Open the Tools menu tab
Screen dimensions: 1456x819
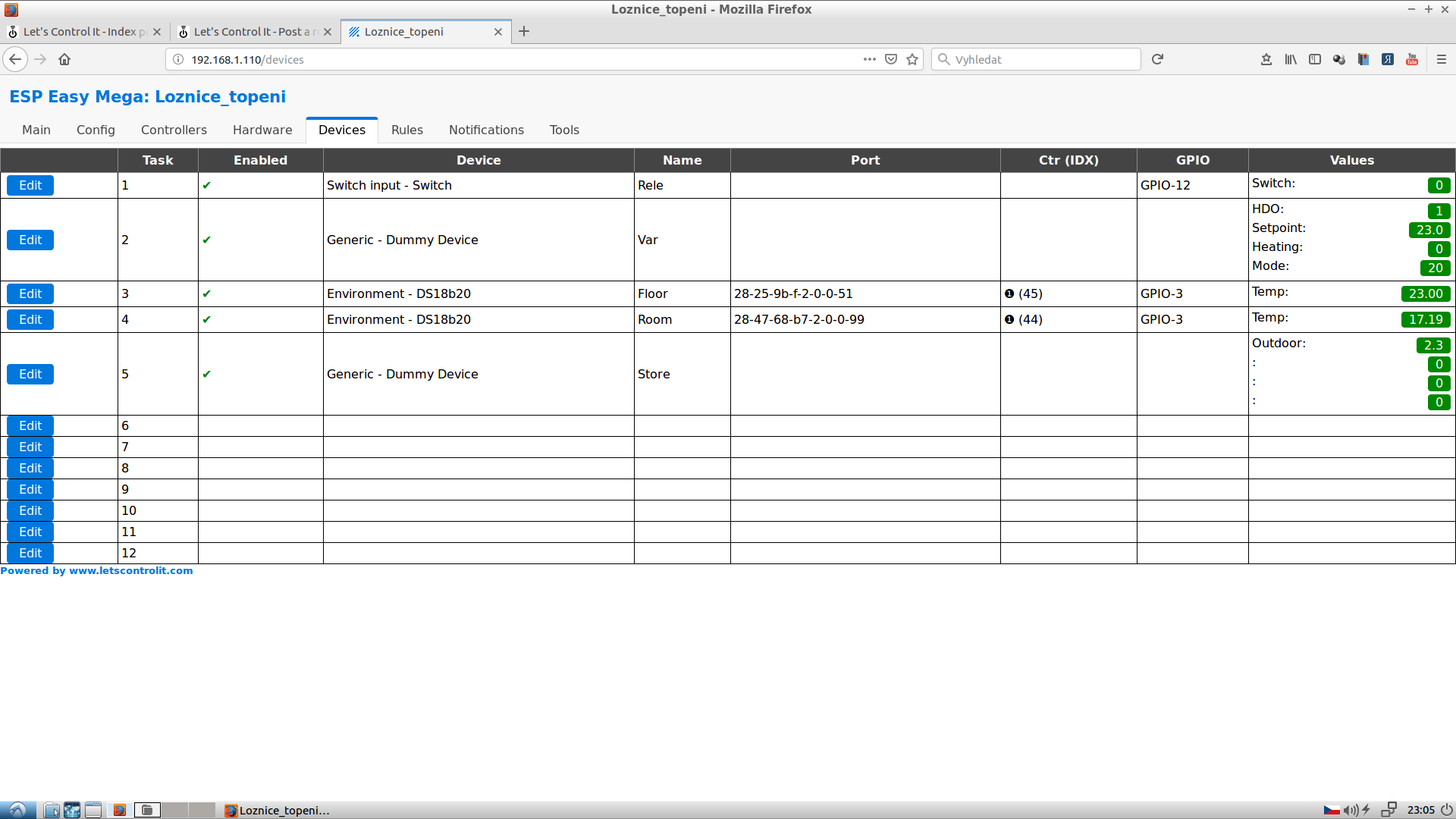(x=565, y=129)
